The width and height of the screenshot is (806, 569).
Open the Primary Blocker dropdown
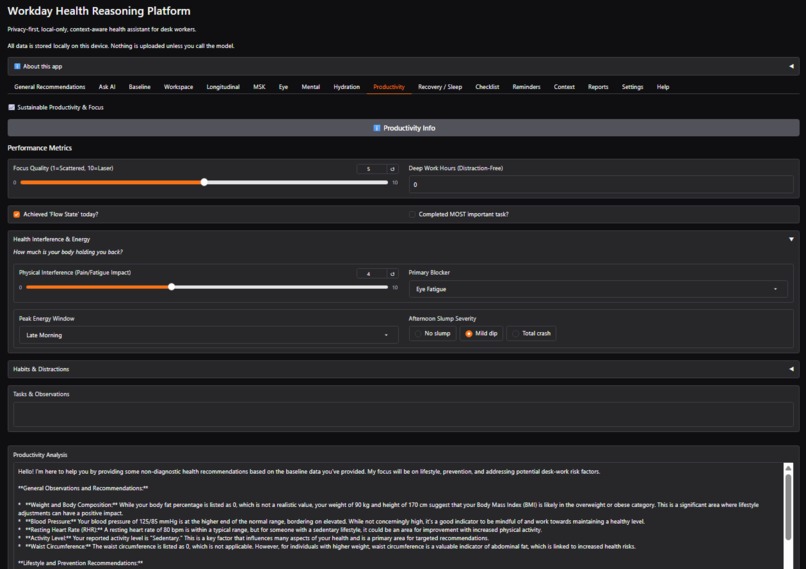pos(598,289)
